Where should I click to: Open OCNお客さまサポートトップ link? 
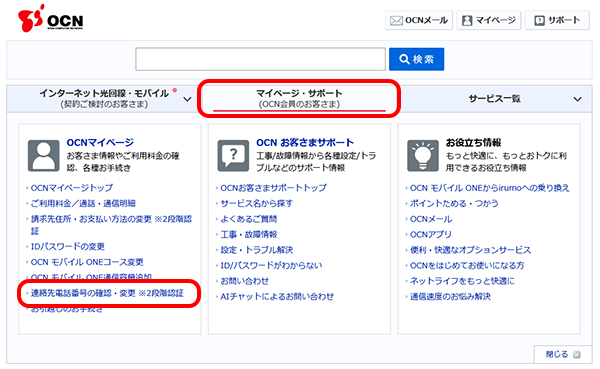tap(273, 188)
